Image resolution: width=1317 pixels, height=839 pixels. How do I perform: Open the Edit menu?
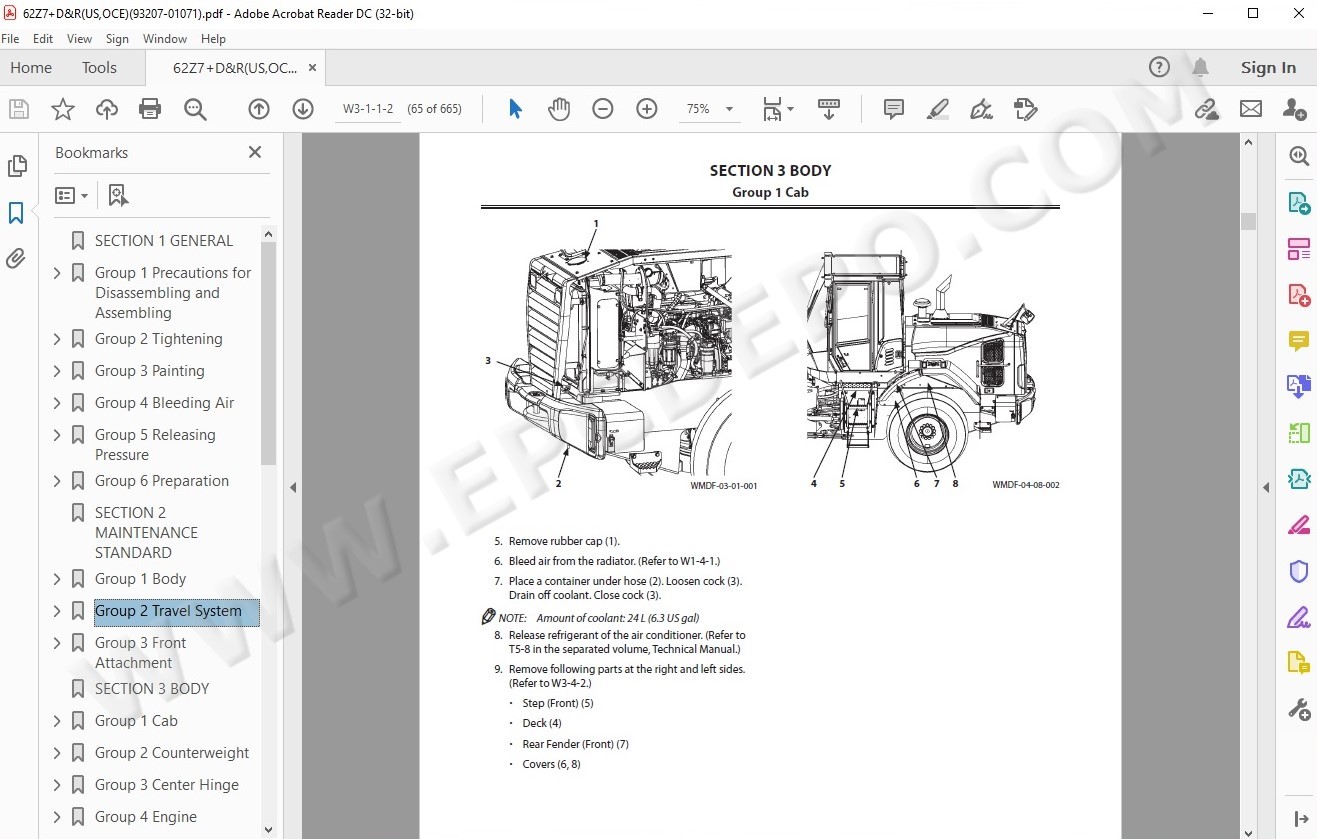[43, 39]
